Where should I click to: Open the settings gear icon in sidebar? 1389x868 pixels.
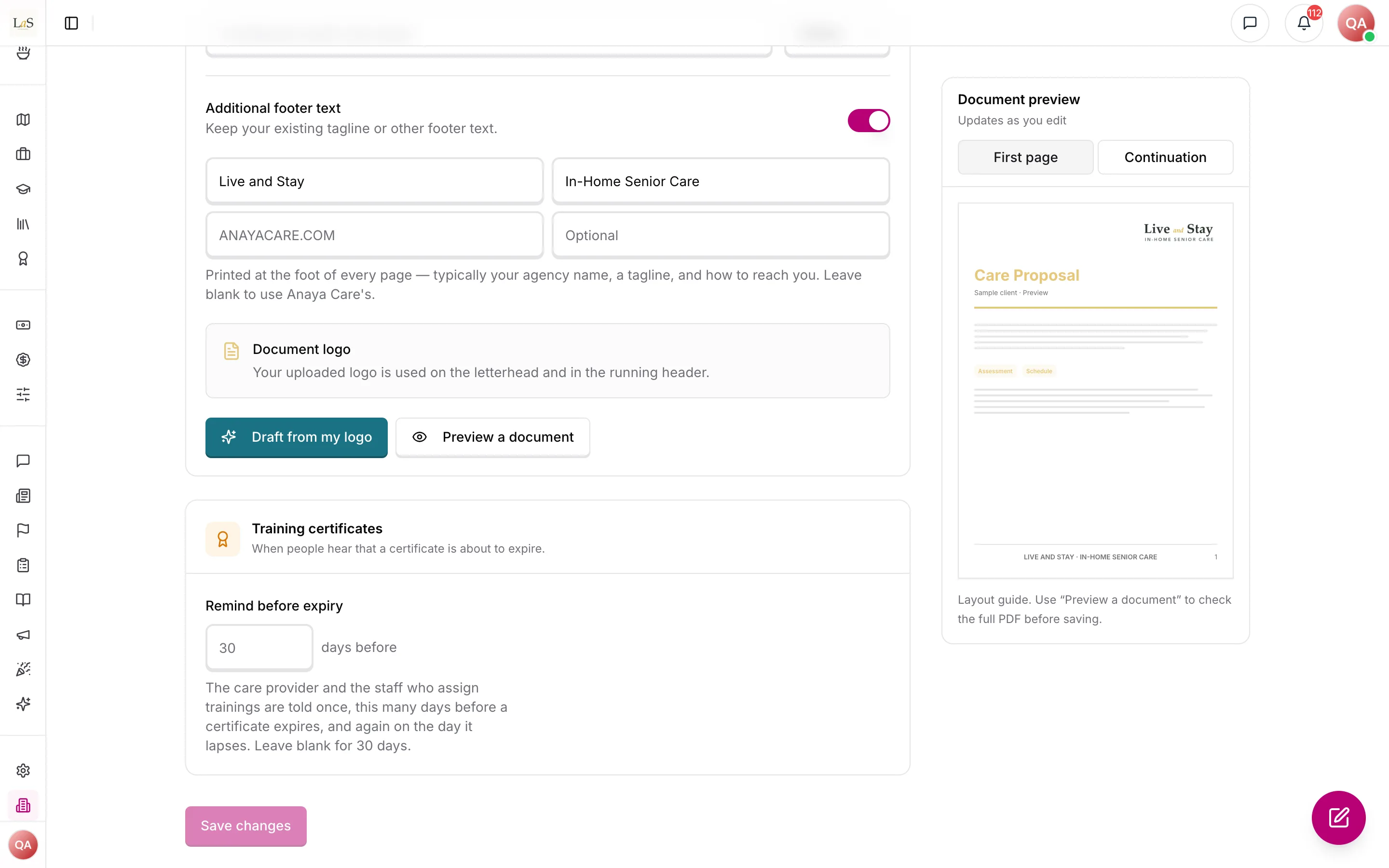[x=23, y=771]
